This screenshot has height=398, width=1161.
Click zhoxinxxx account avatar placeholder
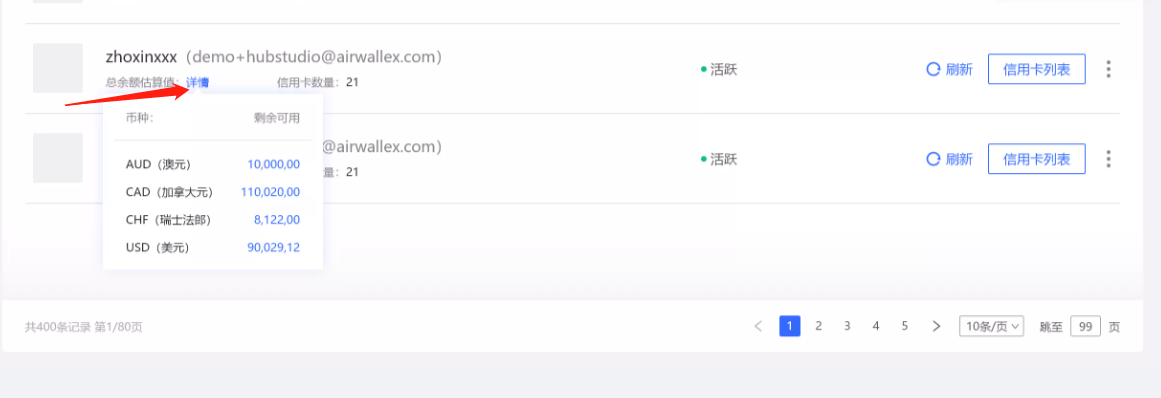[58, 68]
